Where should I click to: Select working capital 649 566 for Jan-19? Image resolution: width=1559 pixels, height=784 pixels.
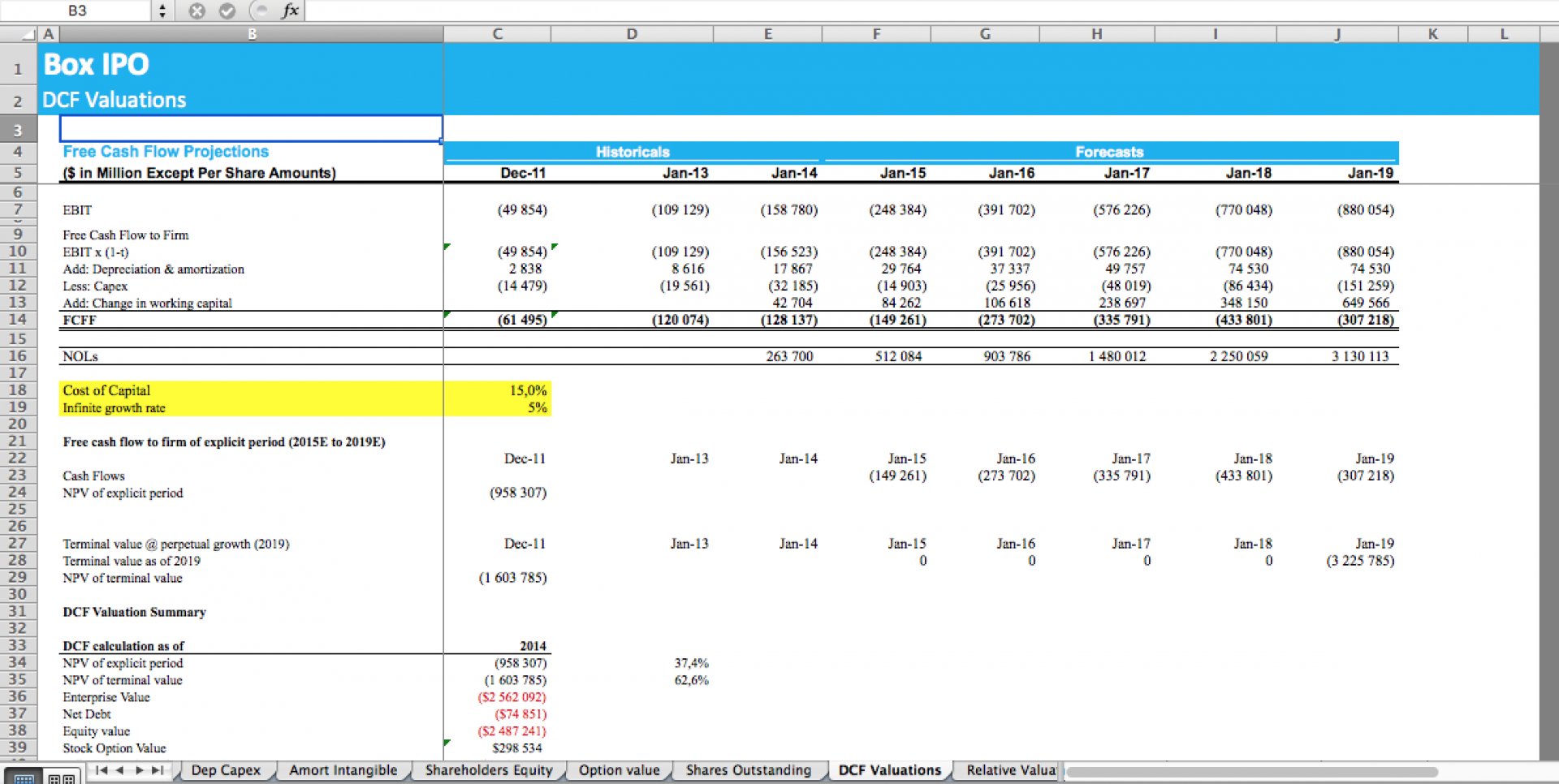pos(1366,303)
